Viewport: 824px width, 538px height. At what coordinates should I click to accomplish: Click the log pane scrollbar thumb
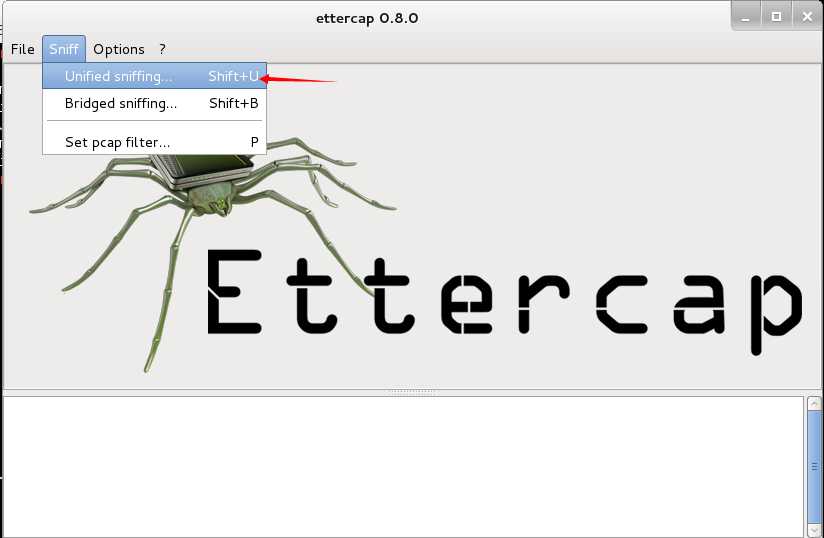[x=813, y=467]
